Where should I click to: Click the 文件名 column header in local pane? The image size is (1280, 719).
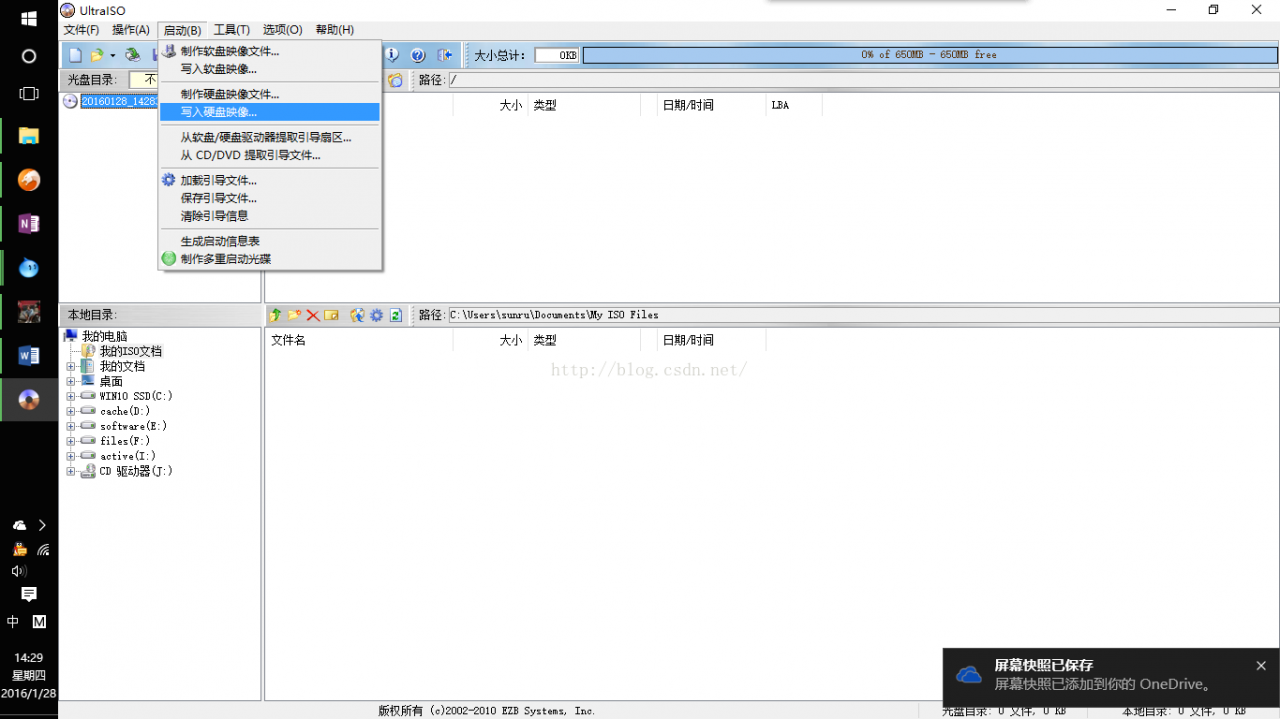289,340
